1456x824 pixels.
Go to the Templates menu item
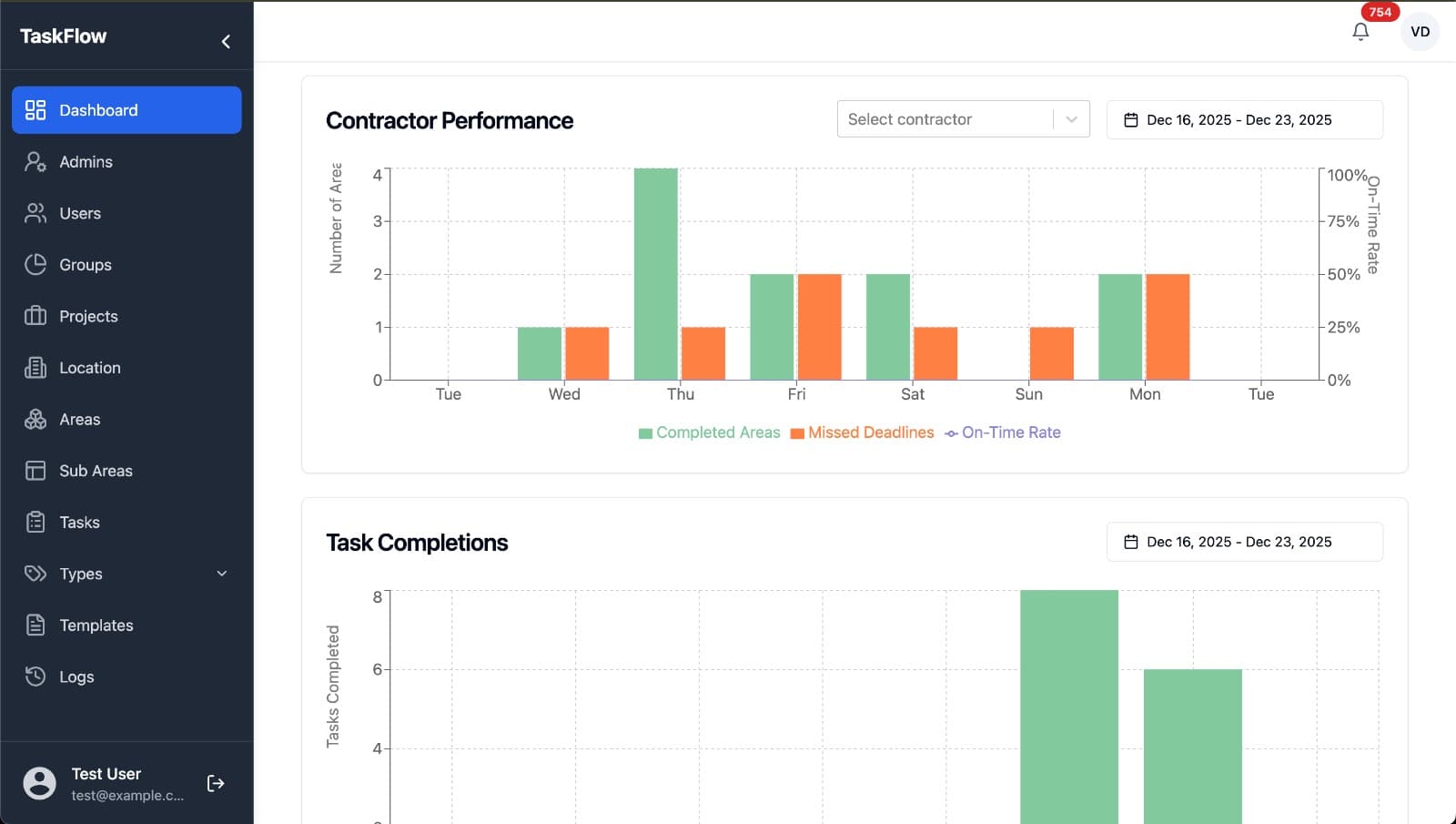tap(96, 626)
